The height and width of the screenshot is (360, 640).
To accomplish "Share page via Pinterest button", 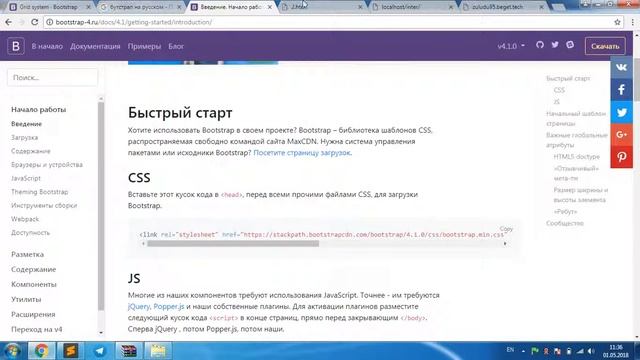I will (x=622, y=157).
